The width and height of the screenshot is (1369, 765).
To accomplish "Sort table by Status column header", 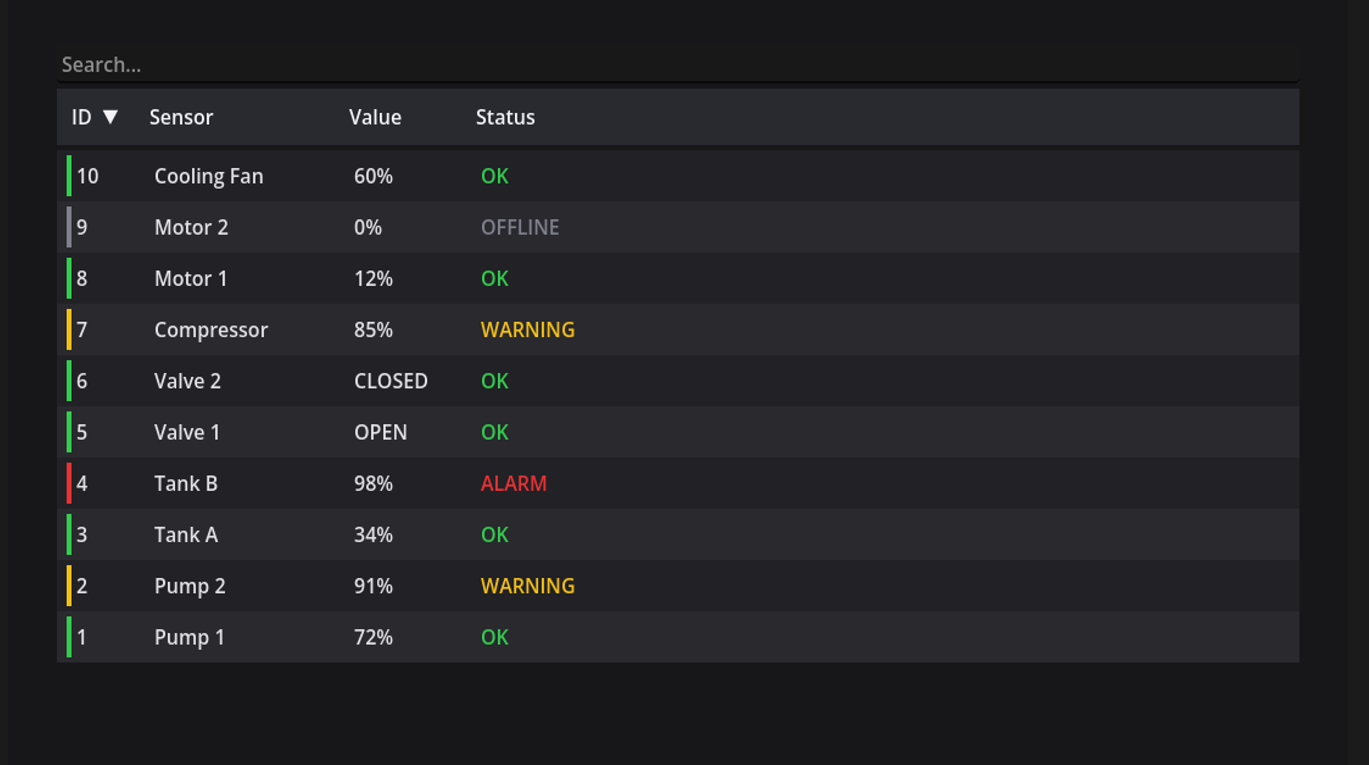I will click(505, 117).
